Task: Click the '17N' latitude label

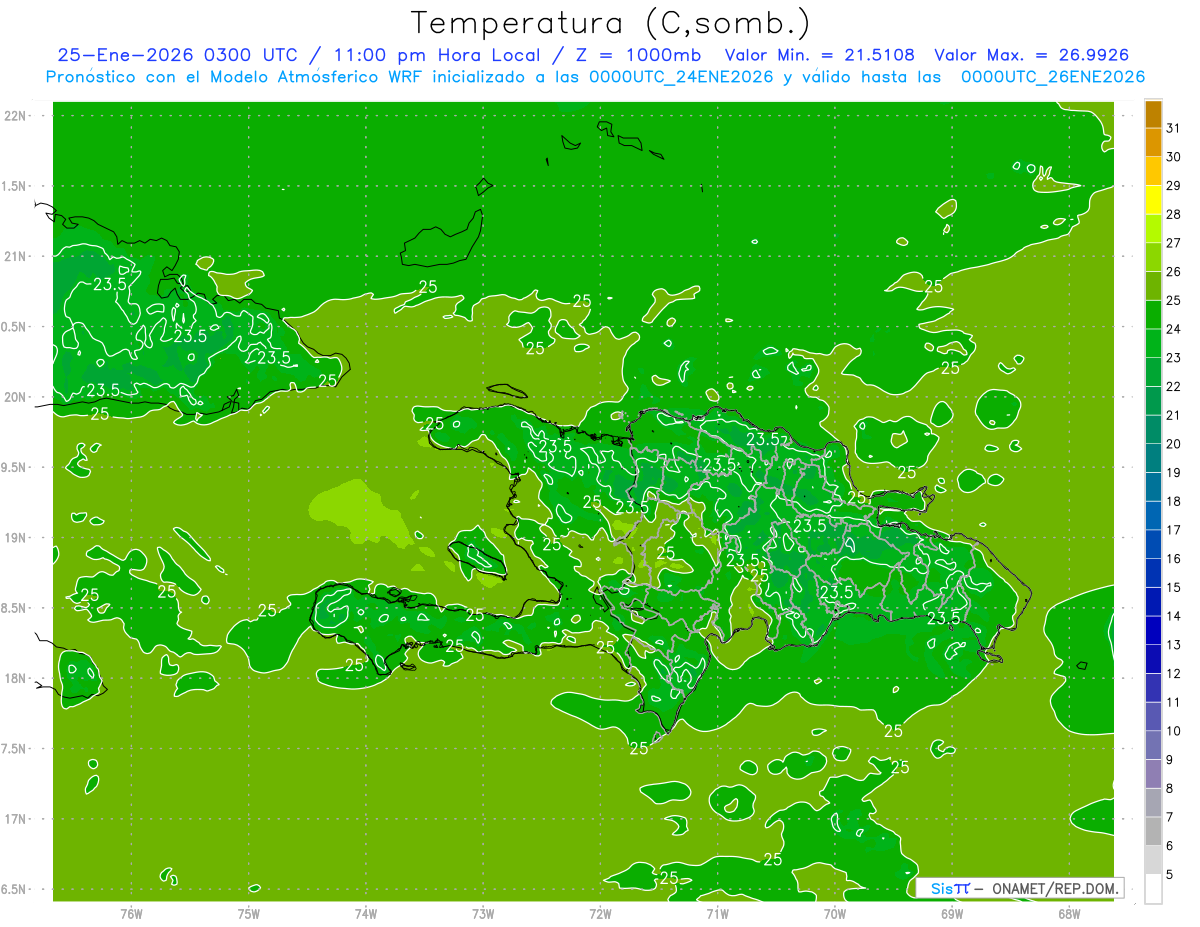Action: coord(15,819)
